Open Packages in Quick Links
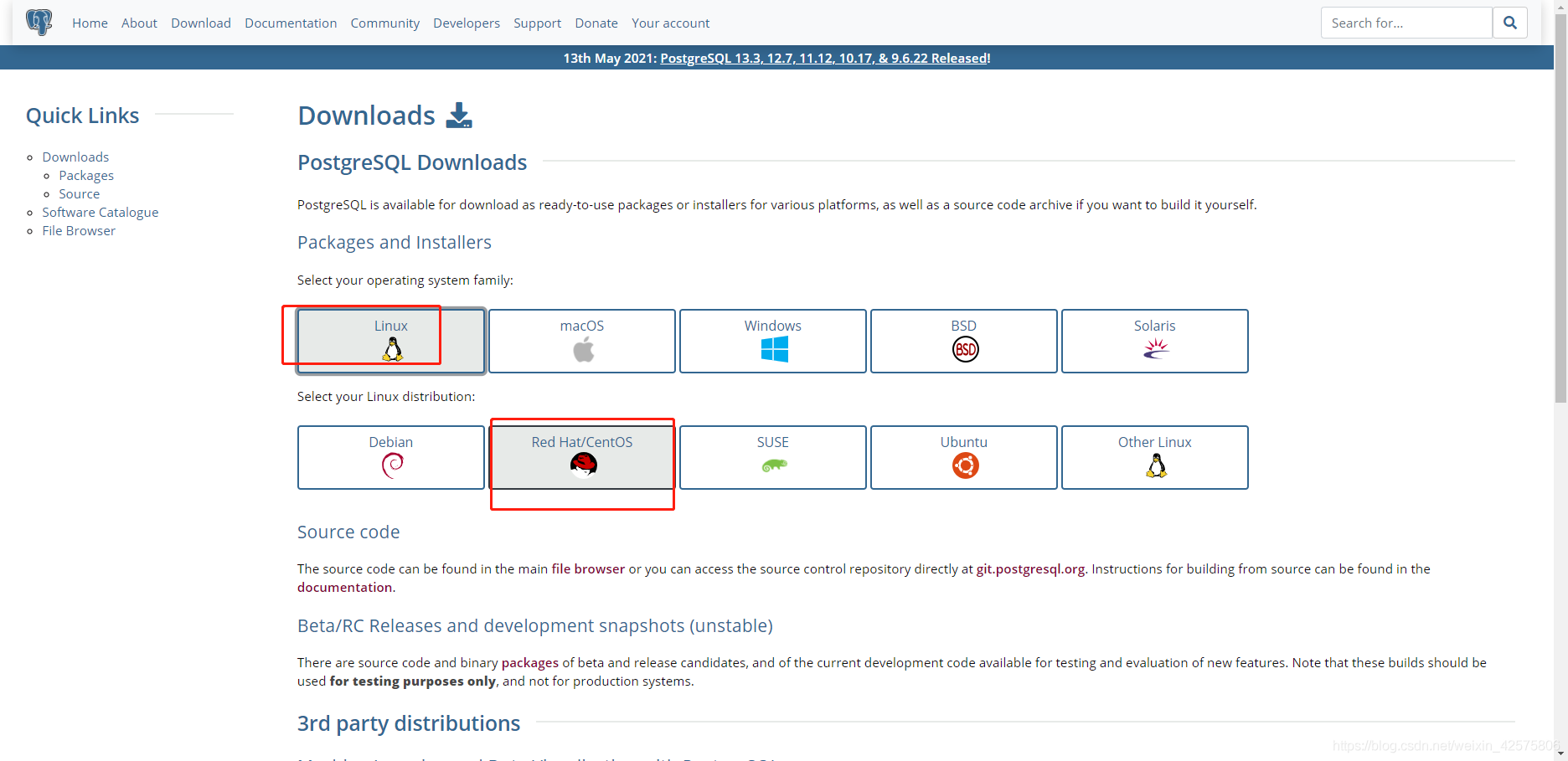Viewport: 1568px width, 761px height. [86, 175]
